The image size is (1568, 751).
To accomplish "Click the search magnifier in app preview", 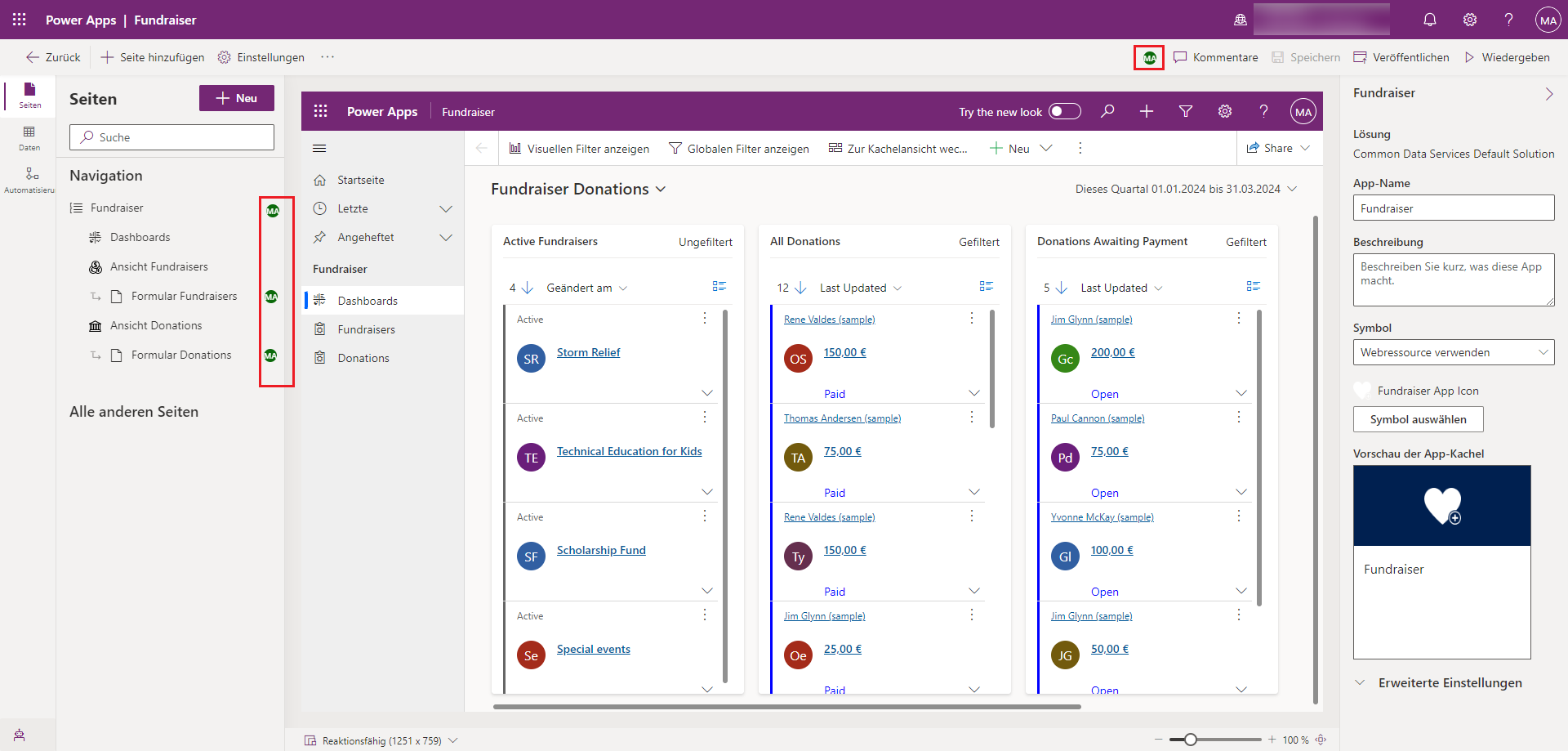I will (x=1107, y=111).
